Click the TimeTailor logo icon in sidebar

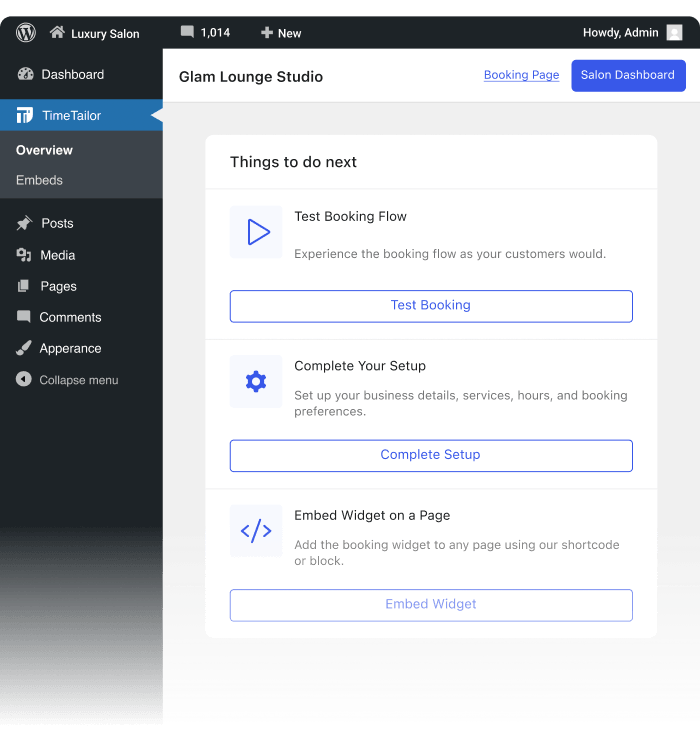point(24,115)
